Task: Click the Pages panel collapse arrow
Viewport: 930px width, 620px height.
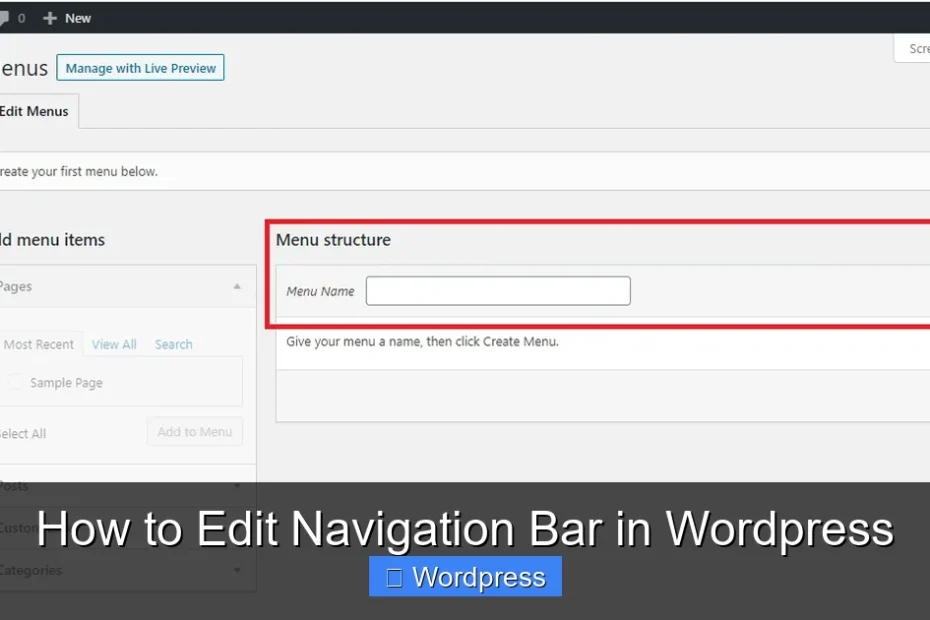Action: coord(238,286)
